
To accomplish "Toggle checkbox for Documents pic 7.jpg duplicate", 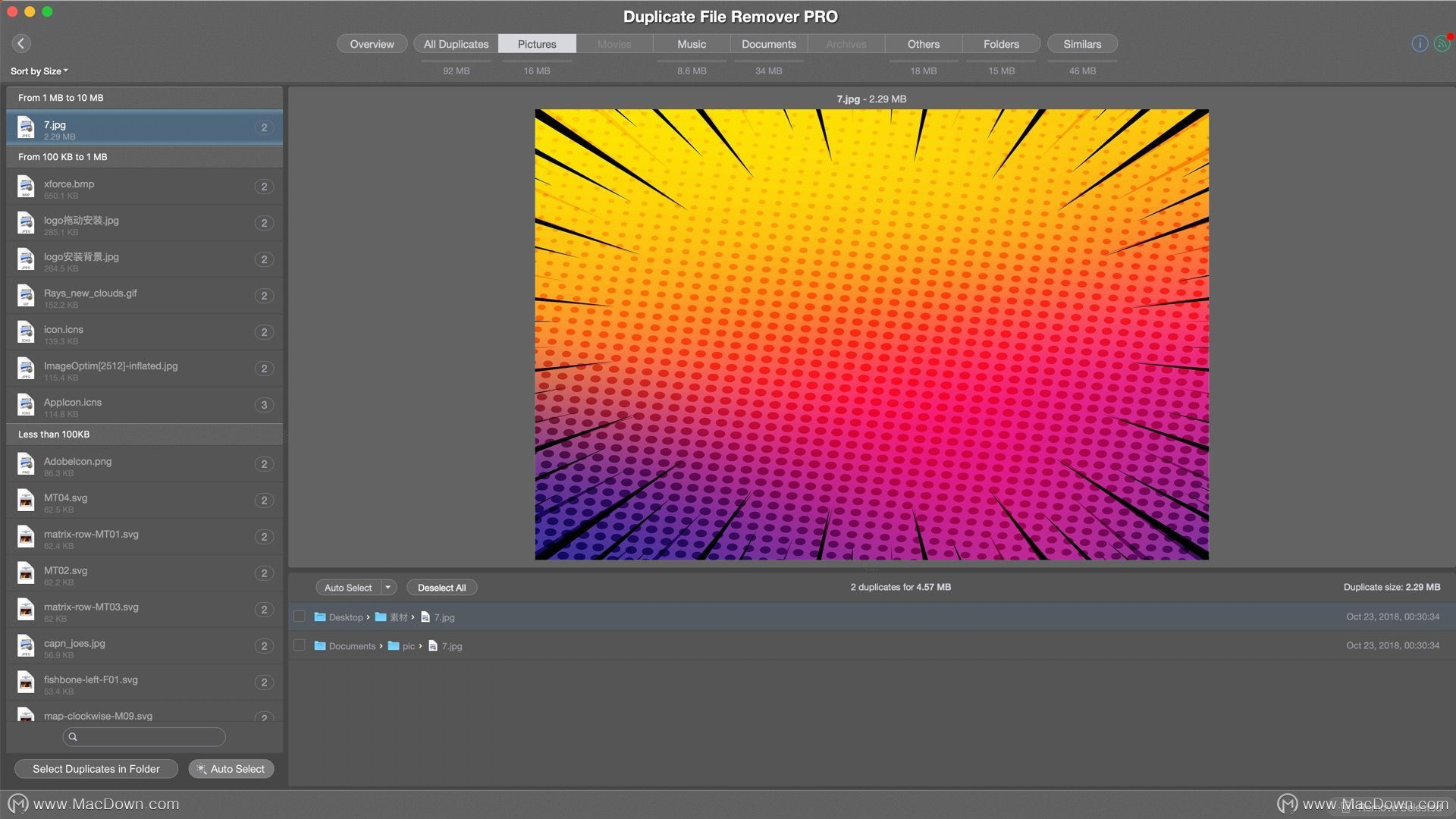I will pos(300,645).
